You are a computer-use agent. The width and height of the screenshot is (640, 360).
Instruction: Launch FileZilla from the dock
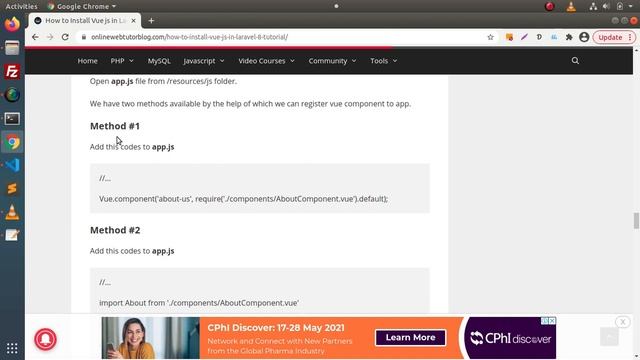tap(12, 71)
